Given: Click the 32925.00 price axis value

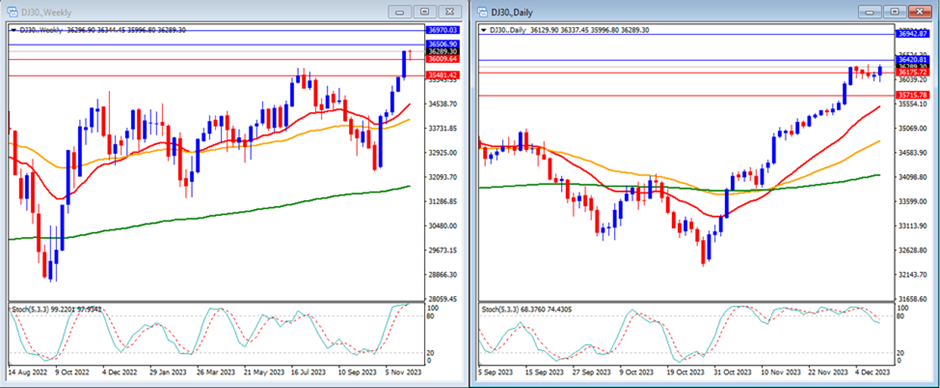Looking at the screenshot, I should tap(444, 152).
